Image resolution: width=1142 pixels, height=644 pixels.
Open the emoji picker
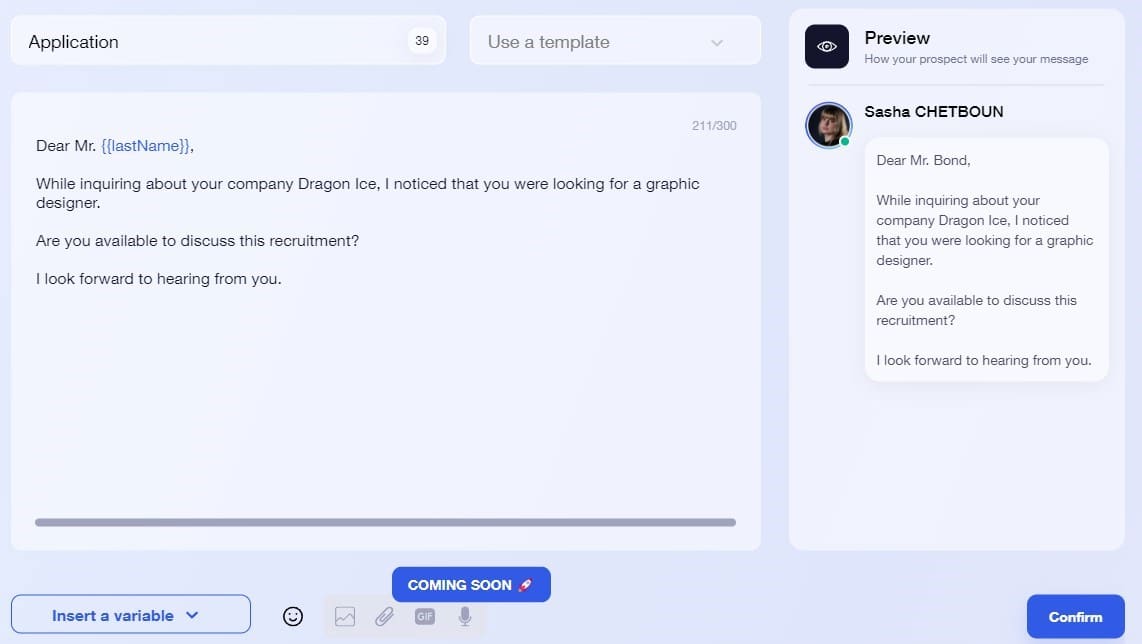292,615
